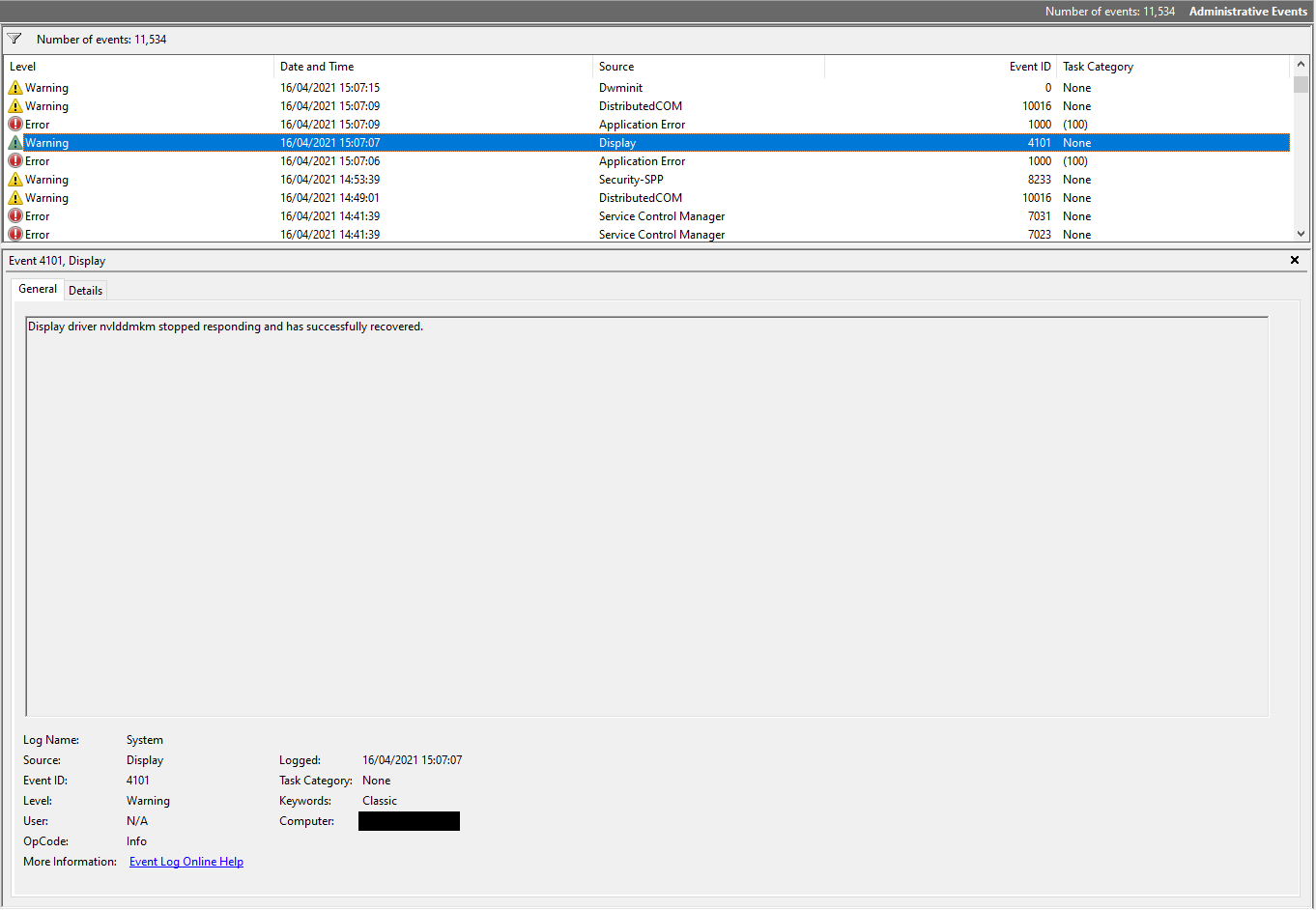Select the General tab
The width and height of the screenshot is (1316, 910).
(38, 289)
